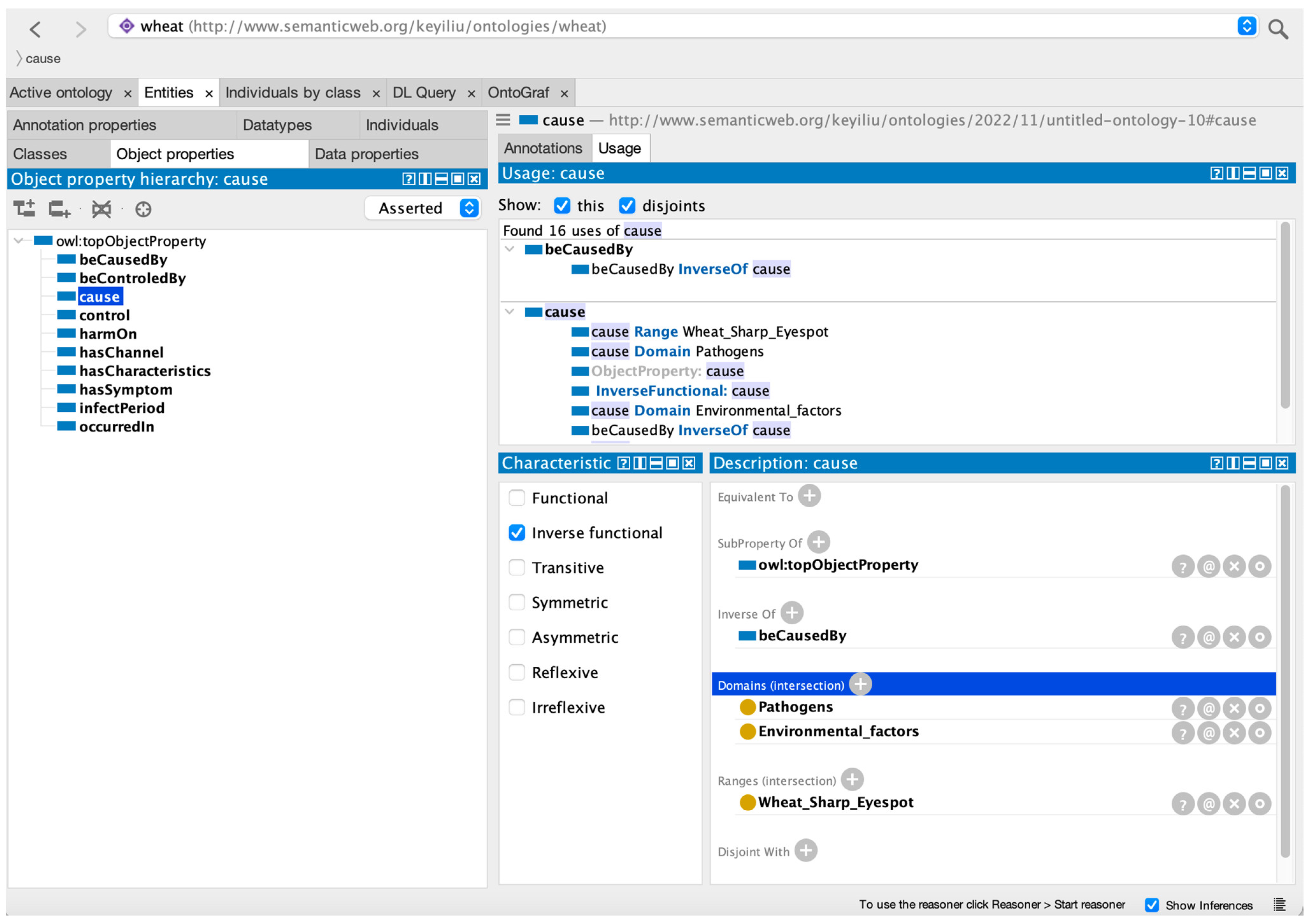The height and width of the screenshot is (924, 1310).
Task: Remove the Pathogens domain entry
Action: [1234, 708]
